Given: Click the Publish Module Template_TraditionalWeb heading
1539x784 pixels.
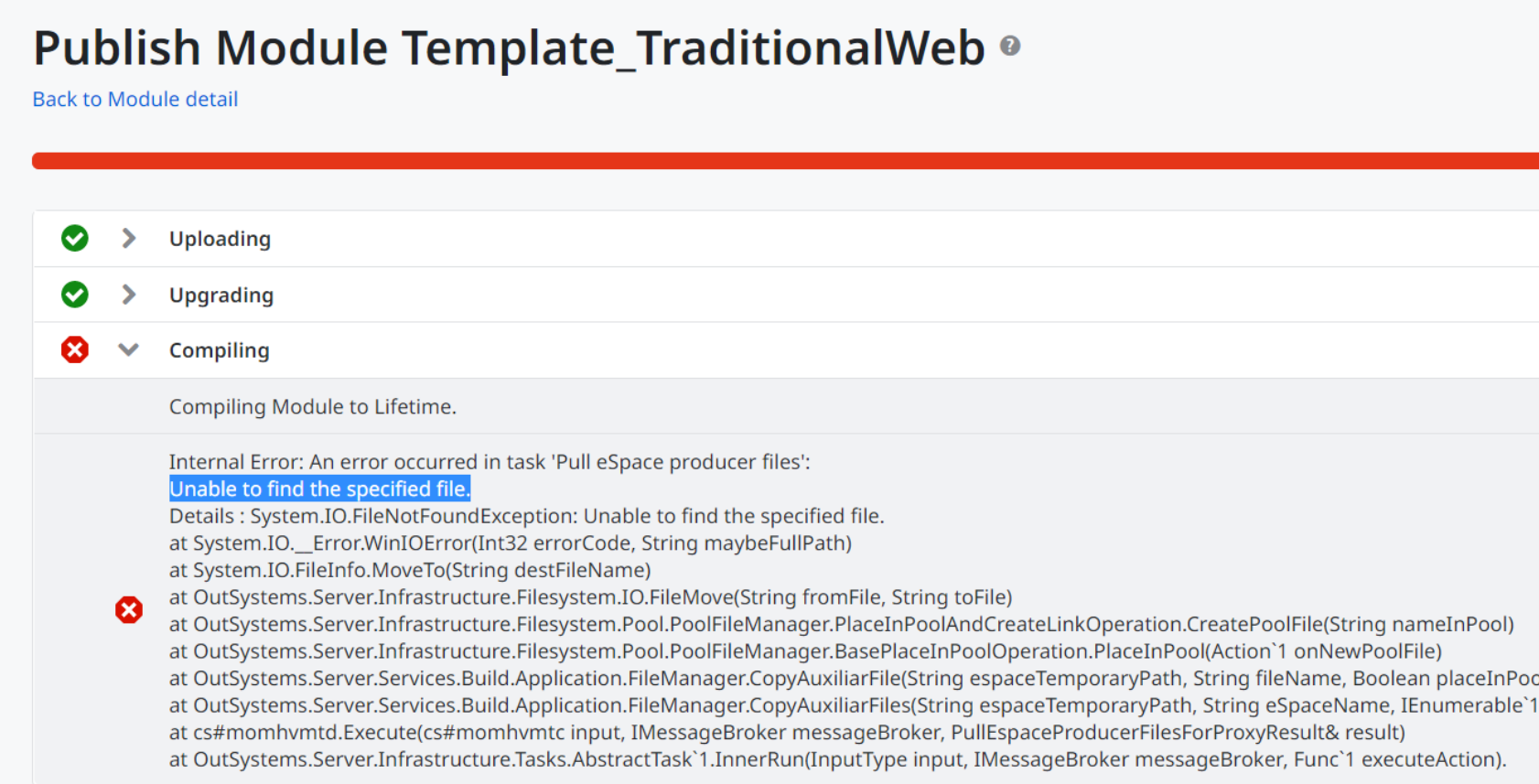Looking at the screenshot, I should click(509, 48).
